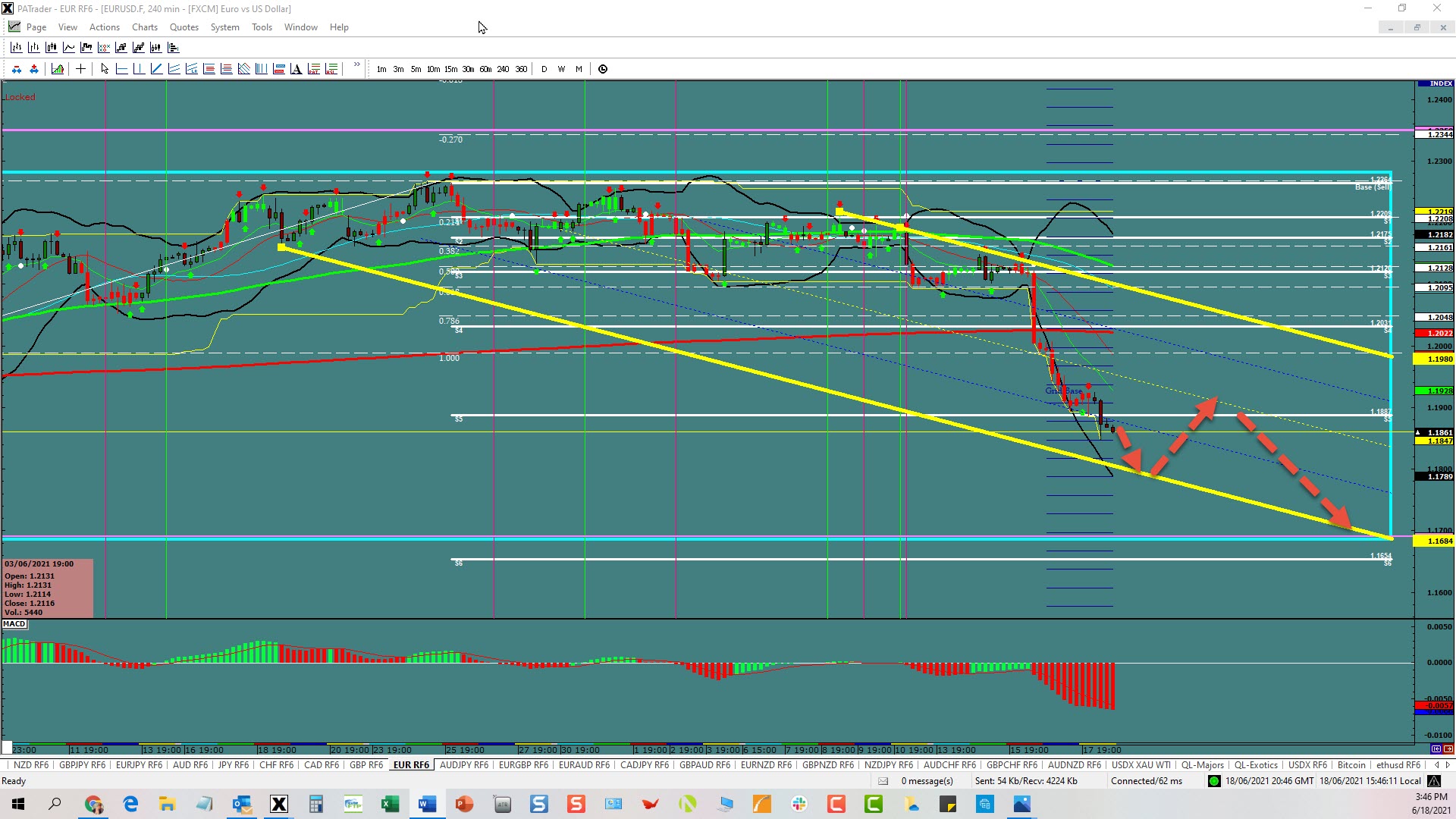Switch to Bitcoin tab
This screenshot has height=819, width=1456.
coord(1351,765)
